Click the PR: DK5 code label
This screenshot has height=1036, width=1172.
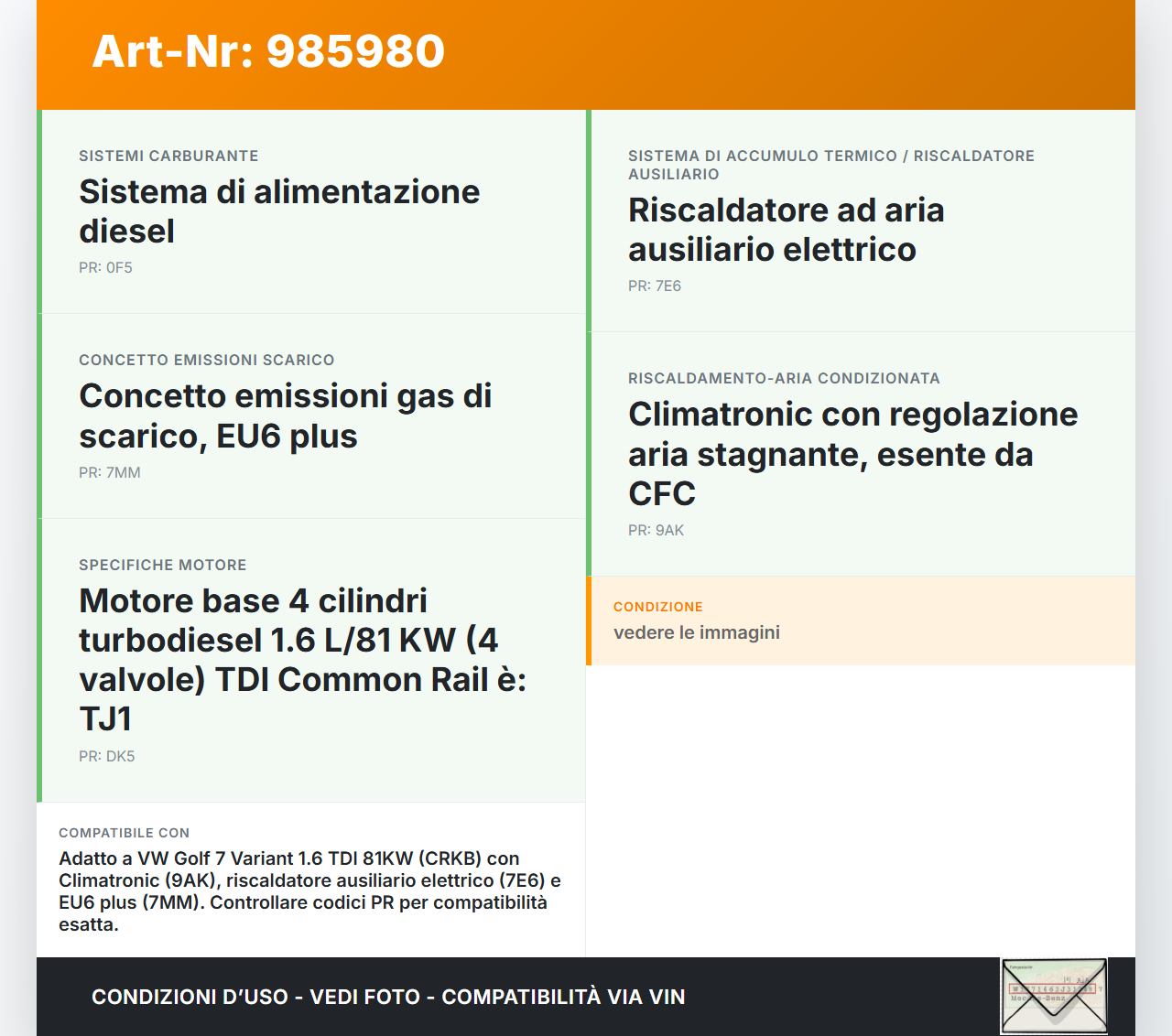[x=106, y=756]
